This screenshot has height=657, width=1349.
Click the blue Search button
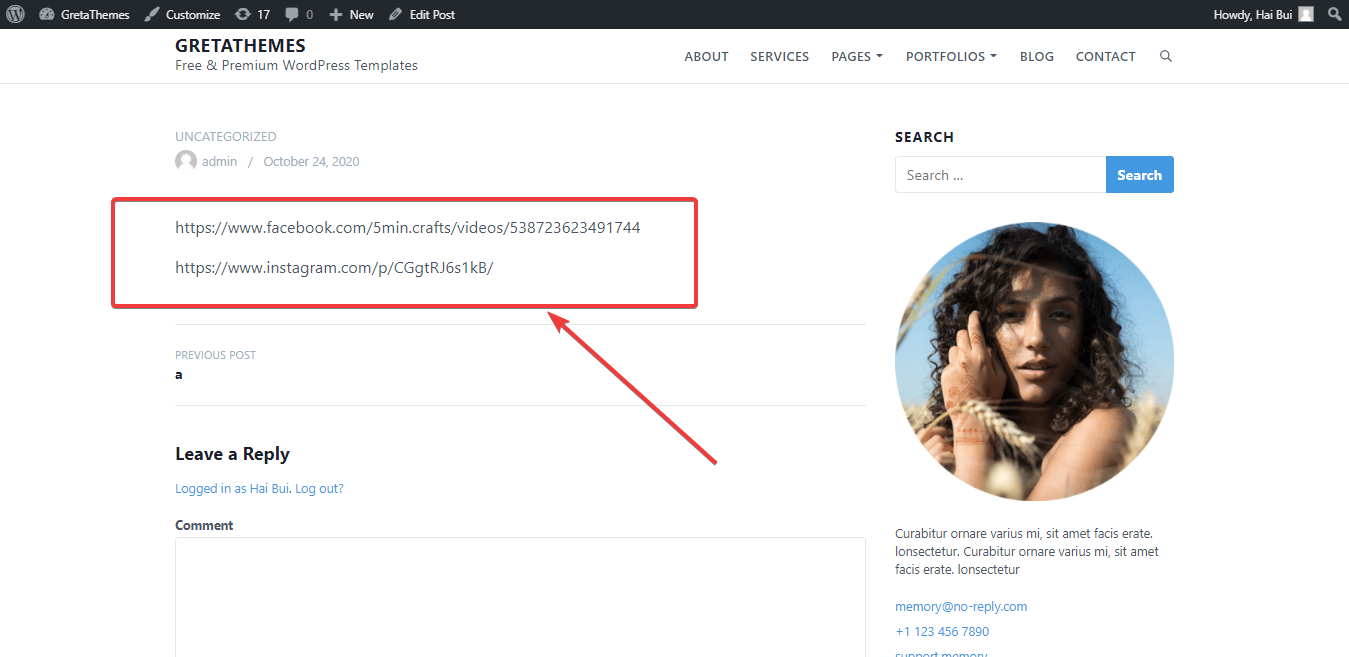1139,174
